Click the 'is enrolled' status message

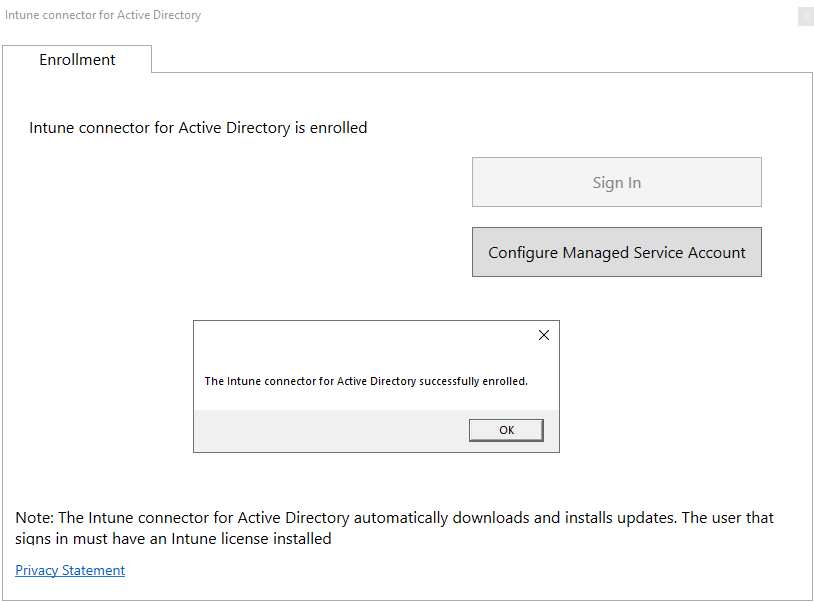pyautogui.click(x=198, y=128)
